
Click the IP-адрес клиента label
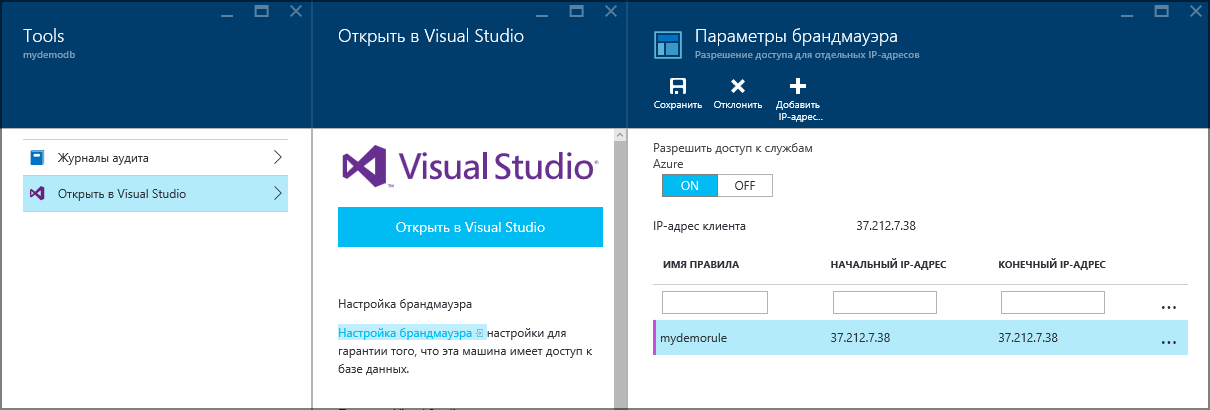pos(699,226)
